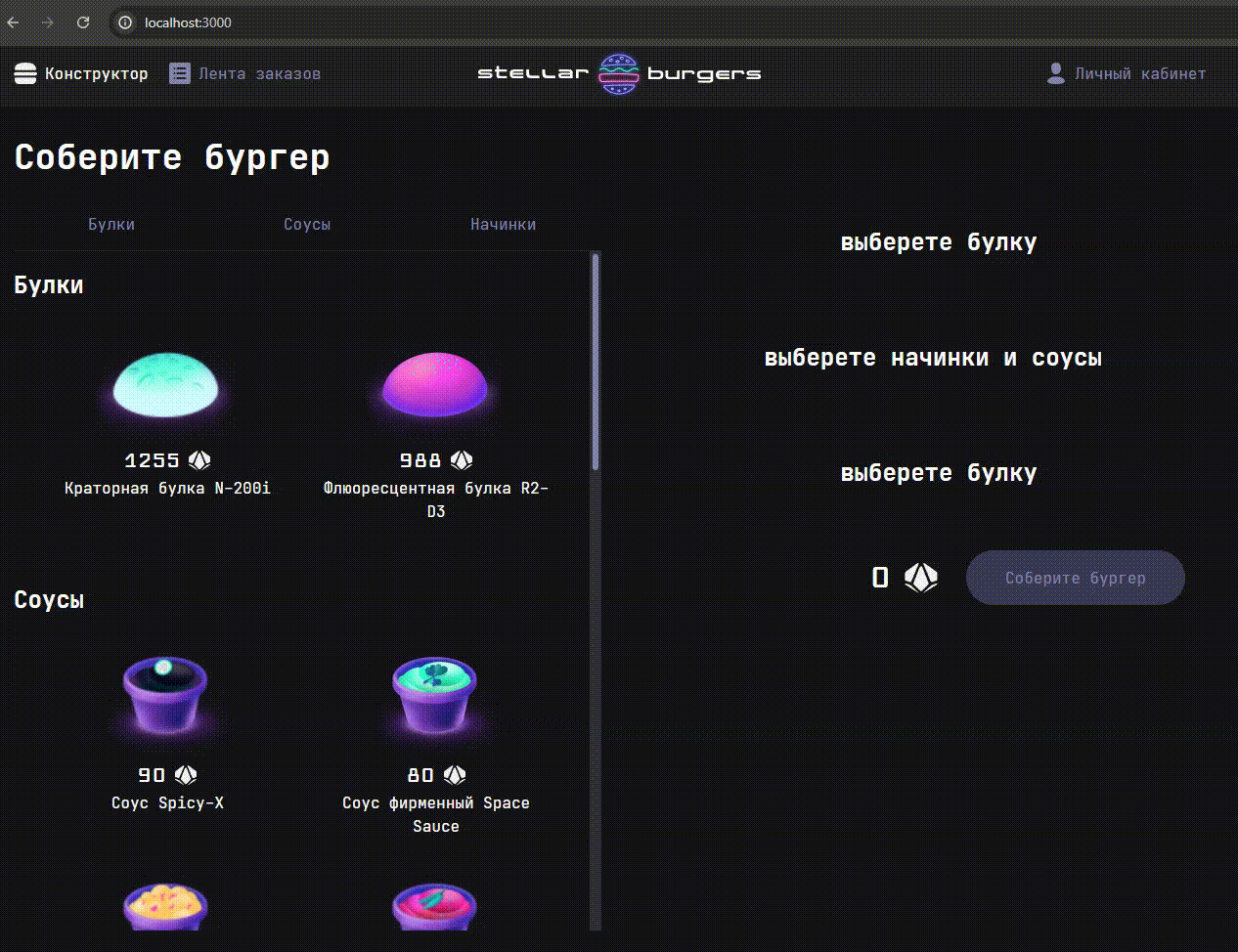The width and height of the screenshot is (1238, 952).
Task: Reload the page with the refresh icon
Action: point(83,22)
